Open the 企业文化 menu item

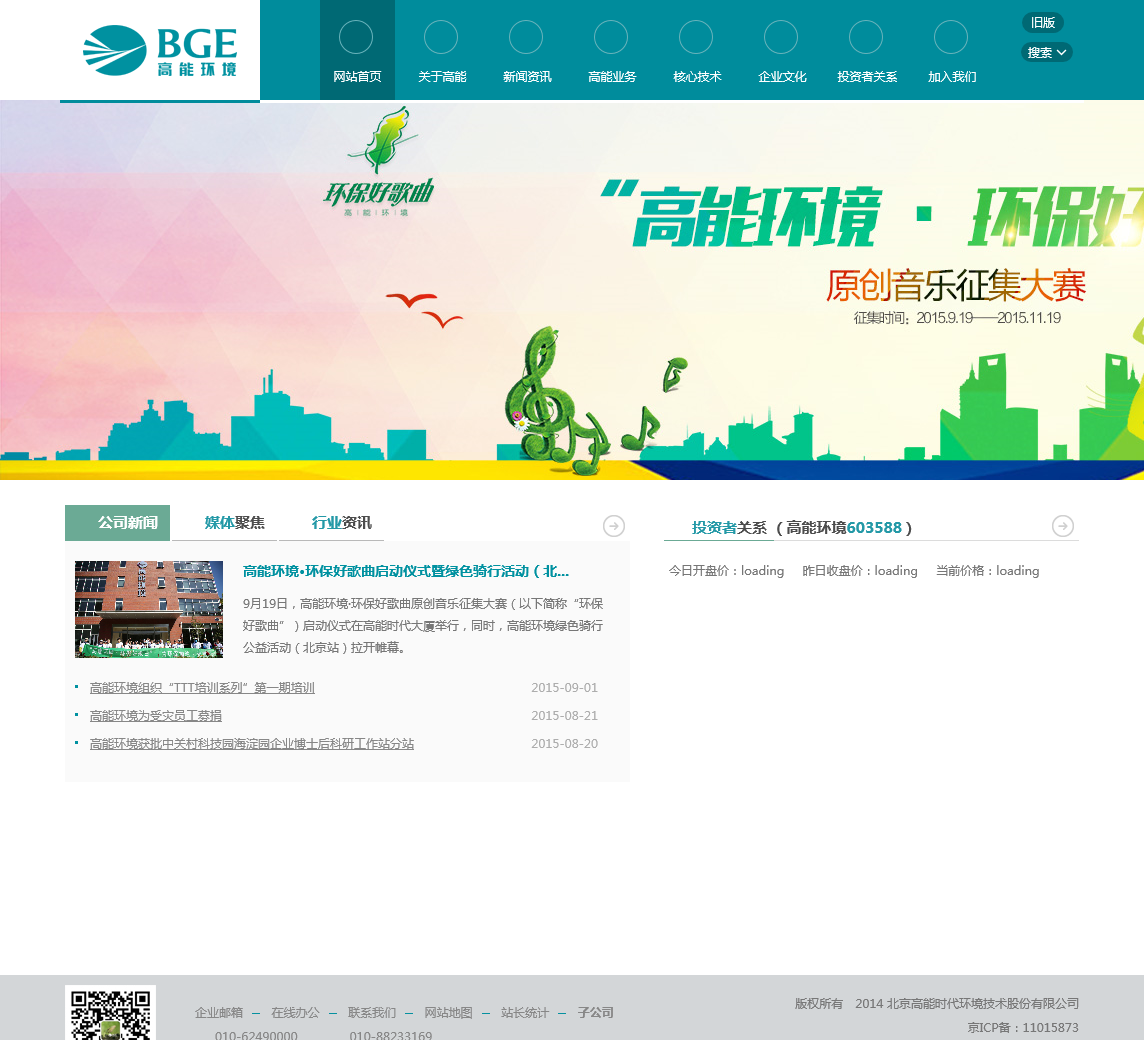coord(782,77)
